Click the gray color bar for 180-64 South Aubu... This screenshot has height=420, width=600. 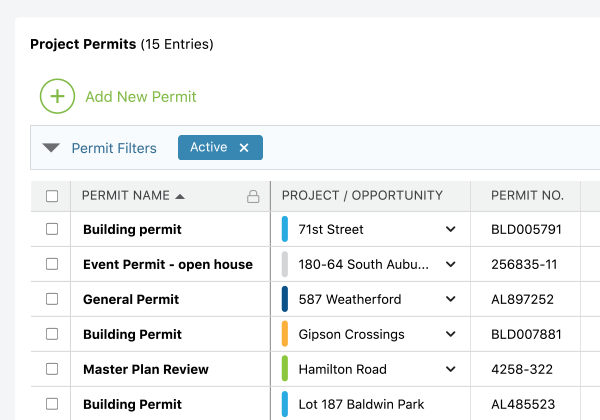[285, 264]
